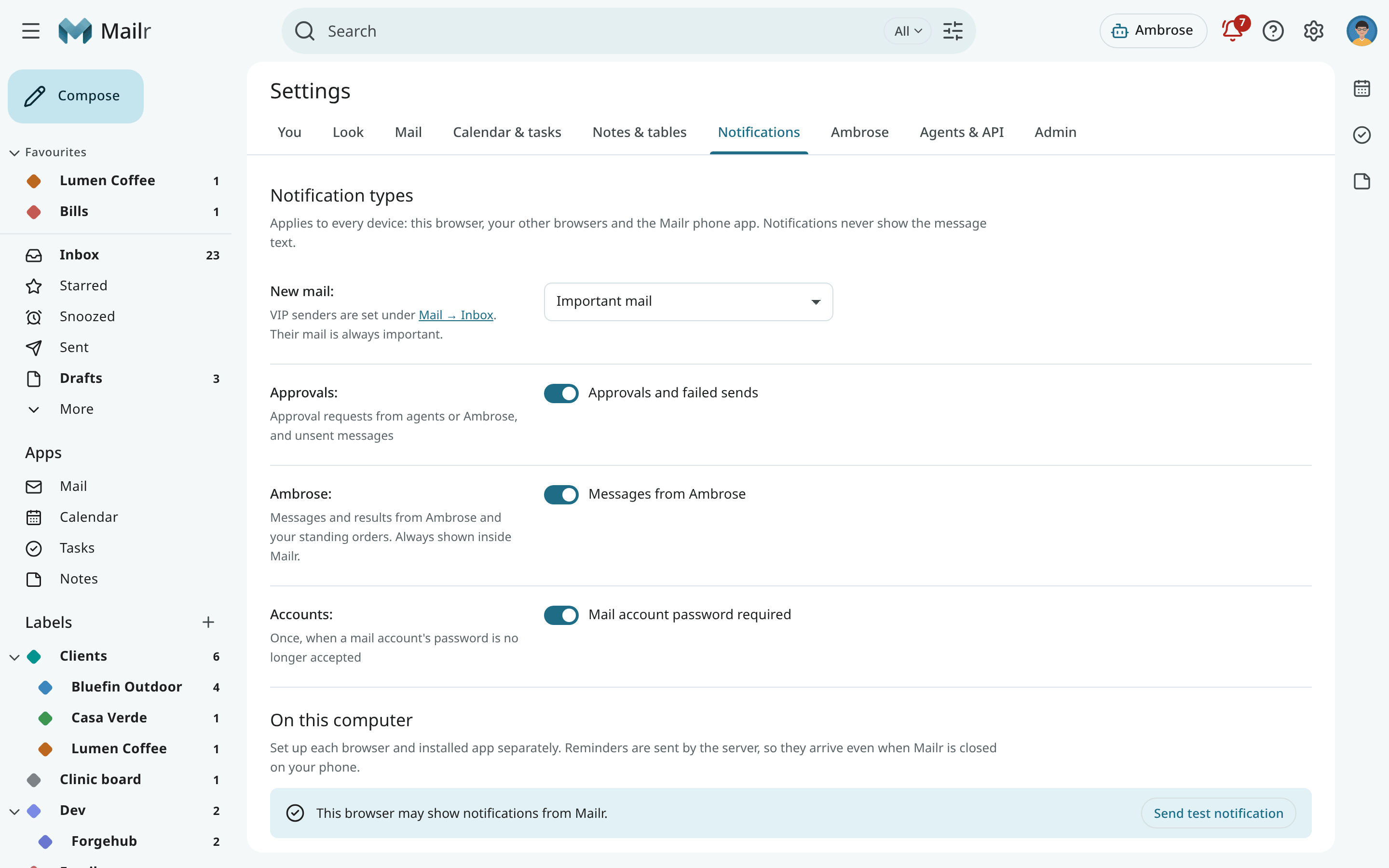Click Send test notification button
The height and width of the screenshot is (868, 1389).
point(1218,813)
